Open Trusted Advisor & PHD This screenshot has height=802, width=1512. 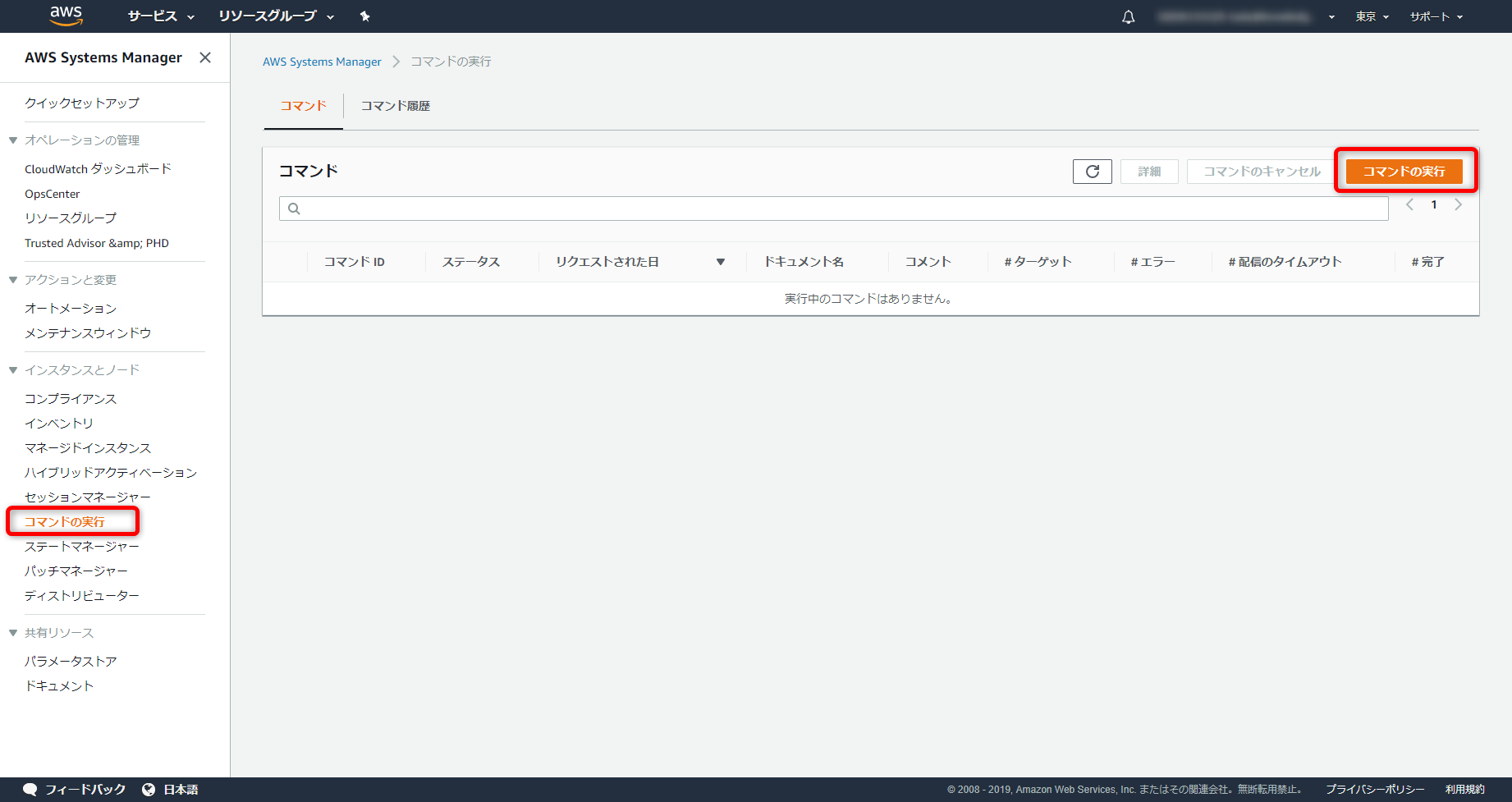97,243
